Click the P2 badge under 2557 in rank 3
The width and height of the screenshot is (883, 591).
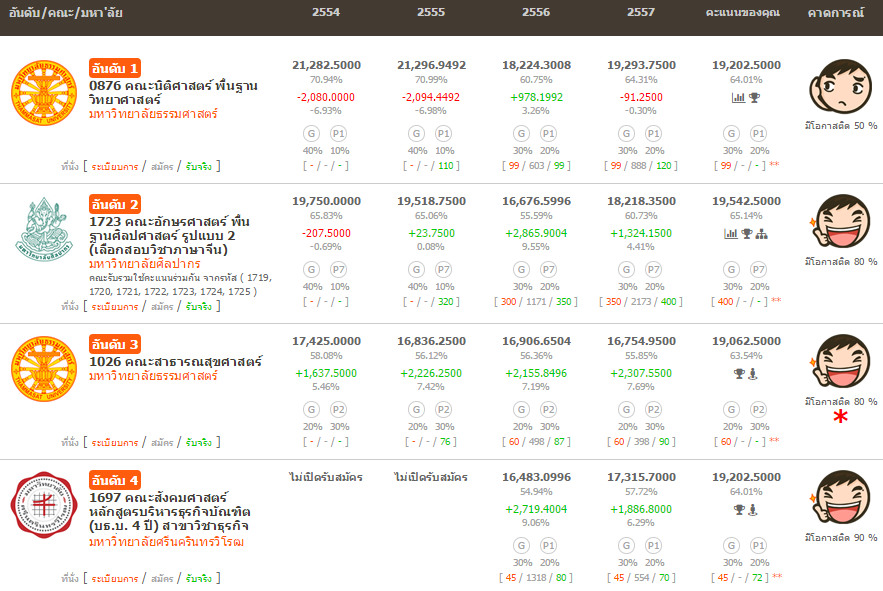click(653, 410)
